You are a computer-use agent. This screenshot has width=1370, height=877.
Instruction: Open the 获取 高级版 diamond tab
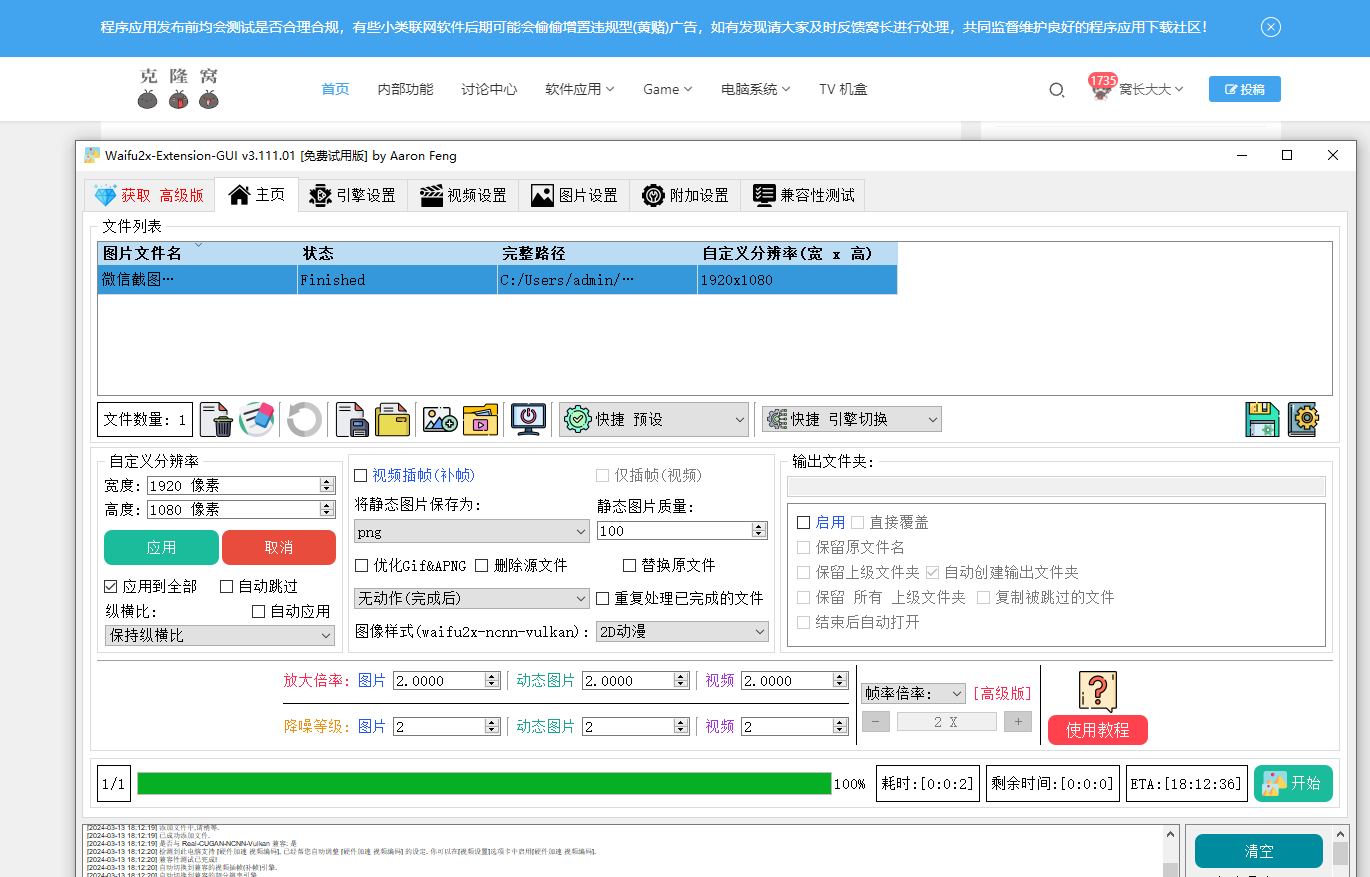point(149,195)
